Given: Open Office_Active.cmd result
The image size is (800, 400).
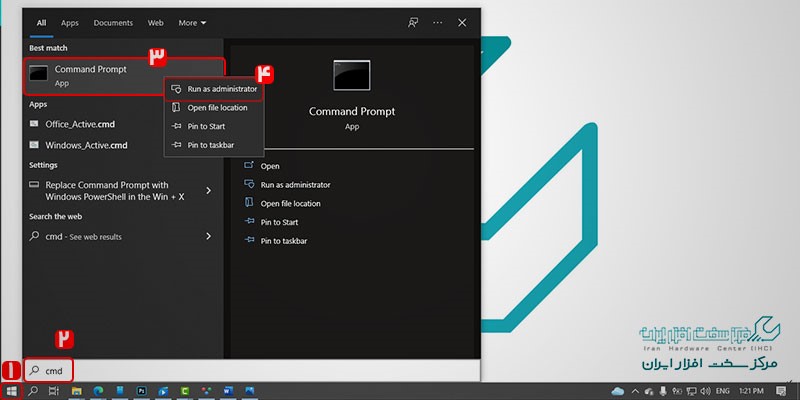Looking at the screenshot, I should pos(80,124).
